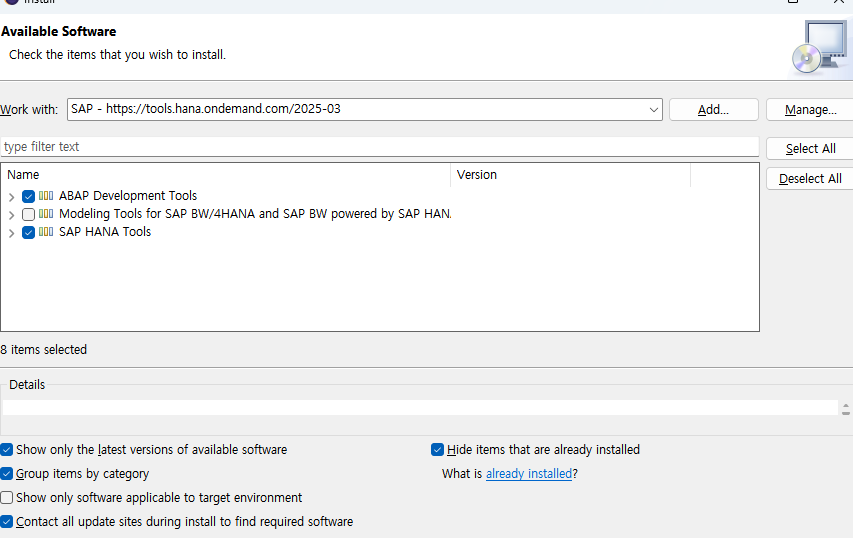Click the Manage... button

(x=810, y=110)
